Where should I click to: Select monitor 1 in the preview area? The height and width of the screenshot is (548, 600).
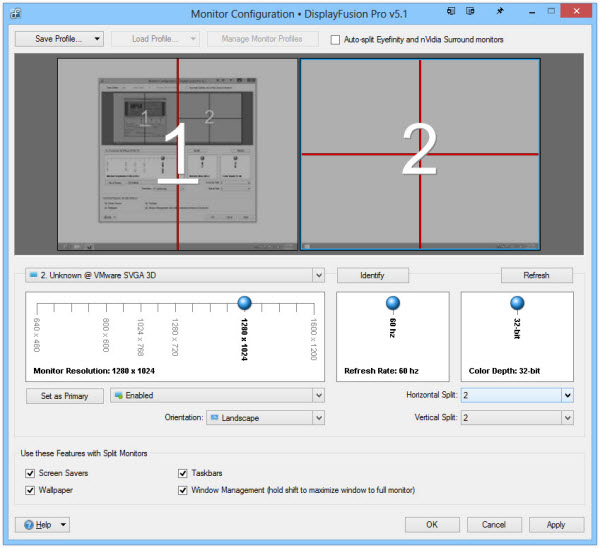point(177,155)
